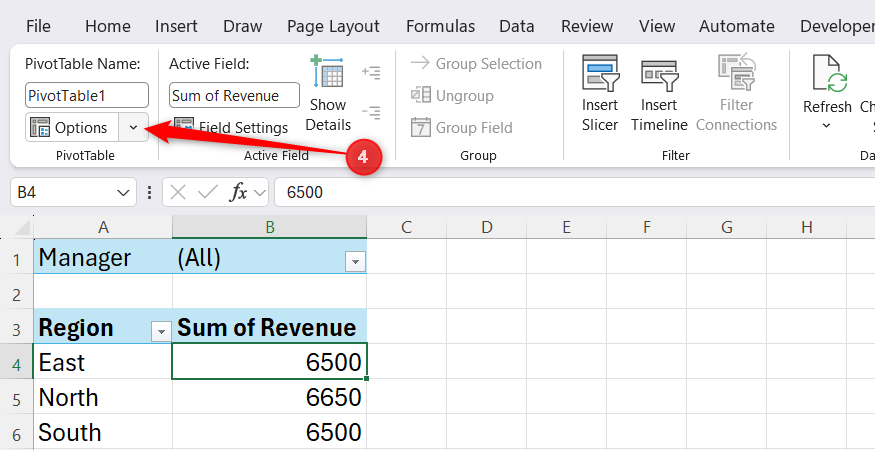Open Field Settings
The width and height of the screenshot is (875, 450).
click(x=230, y=128)
